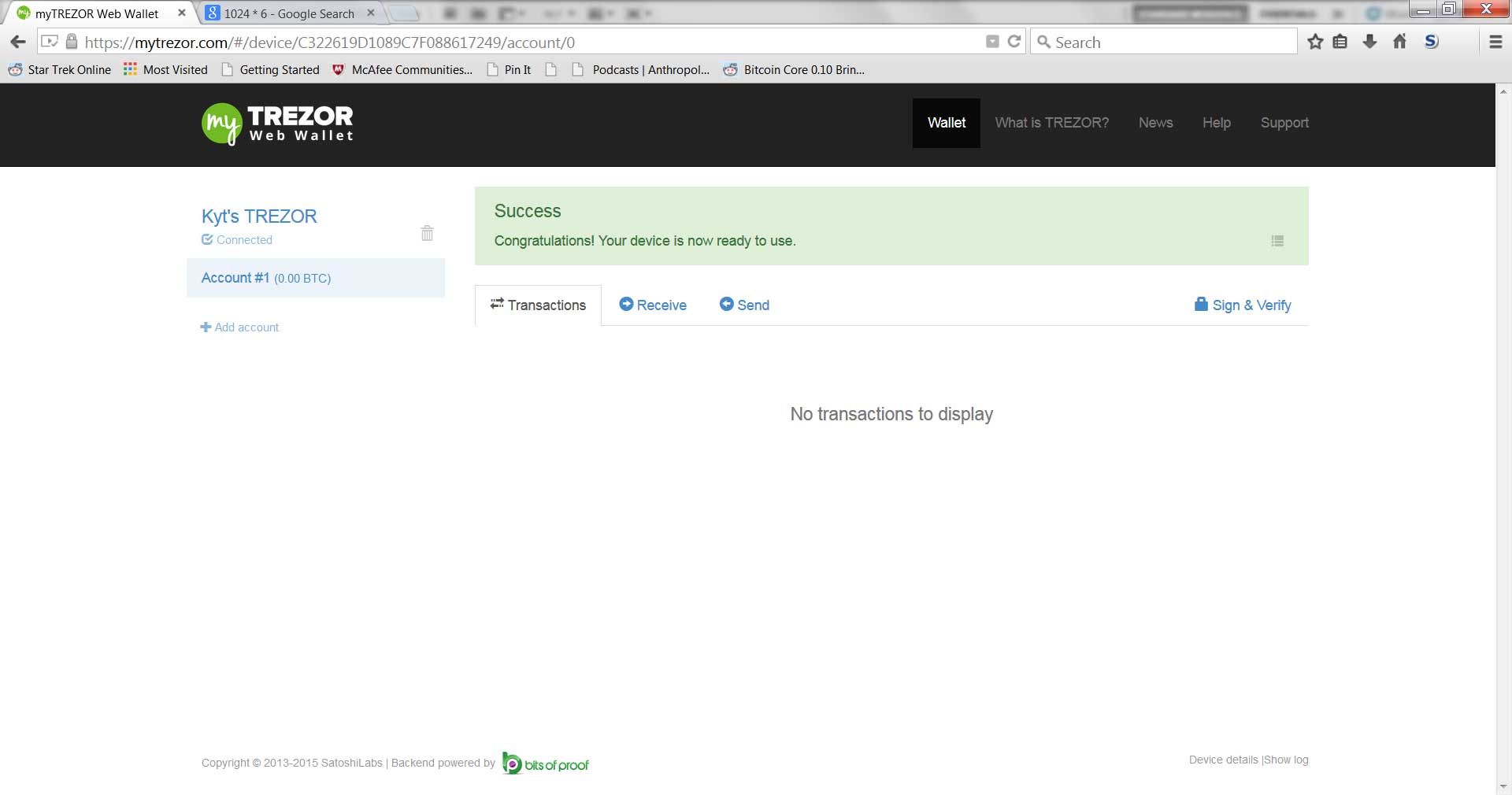Open the Most Visited bookmark folder
This screenshot has width=1512, height=795.
(165, 70)
